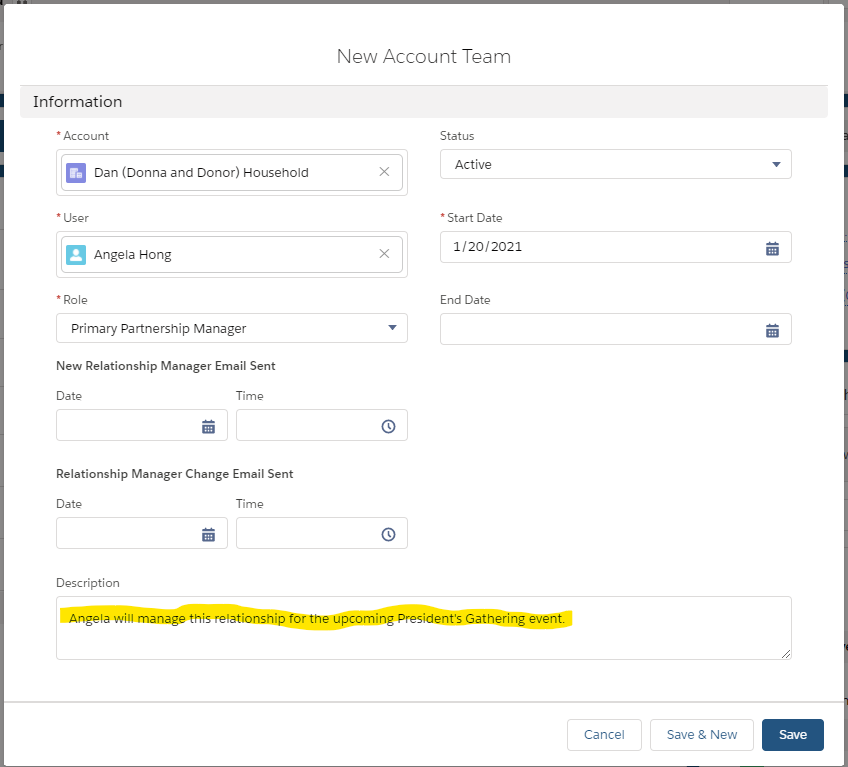Open the Start Date calendar picker

pos(772,248)
